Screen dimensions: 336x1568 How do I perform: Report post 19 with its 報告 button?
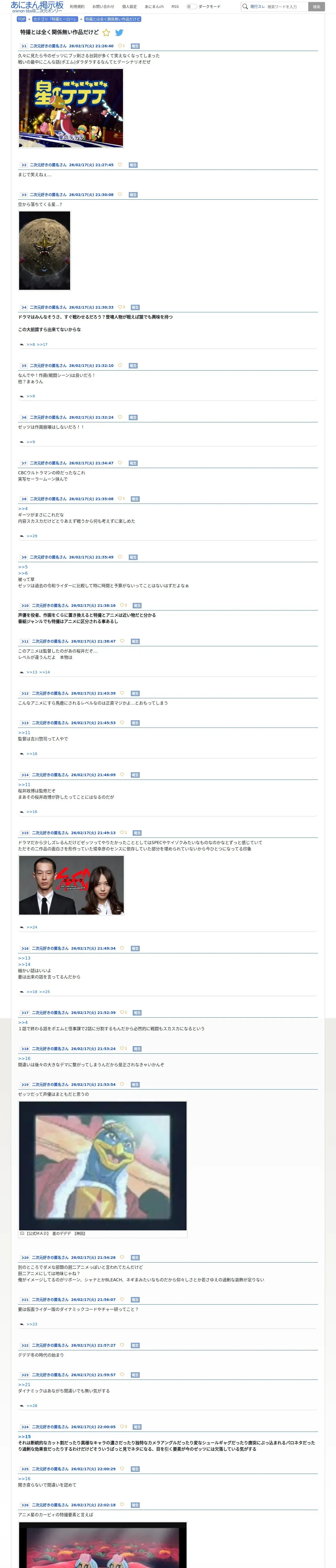(x=135, y=1085)
